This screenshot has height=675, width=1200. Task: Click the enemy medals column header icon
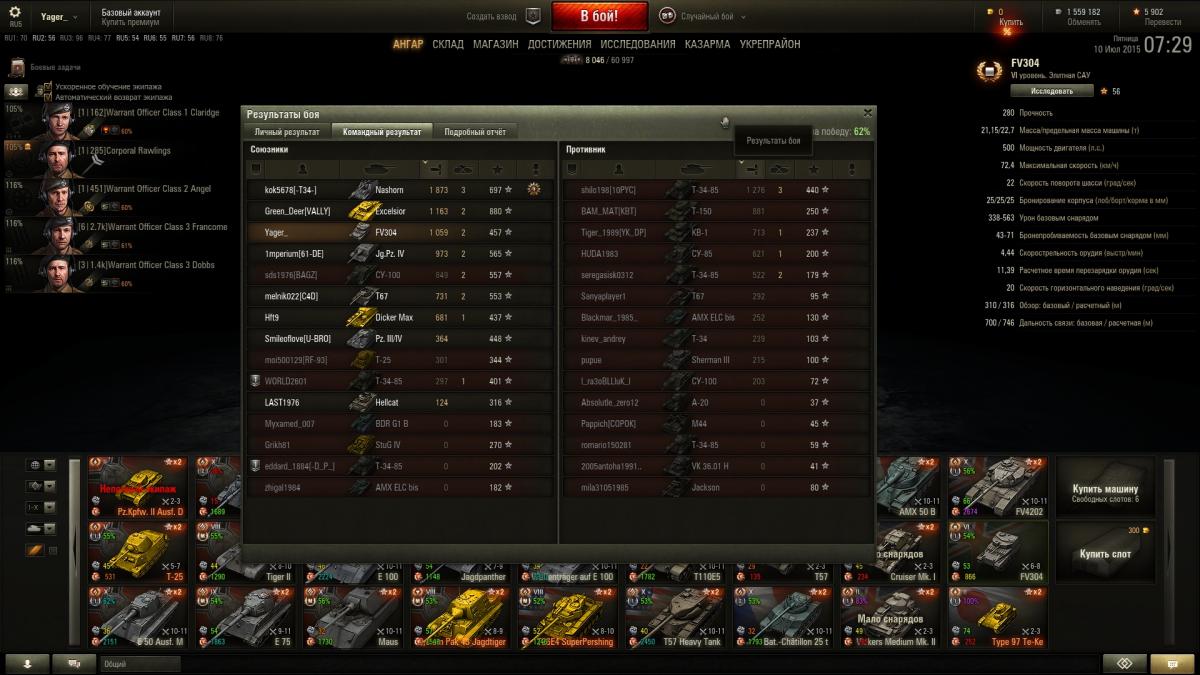851,168
